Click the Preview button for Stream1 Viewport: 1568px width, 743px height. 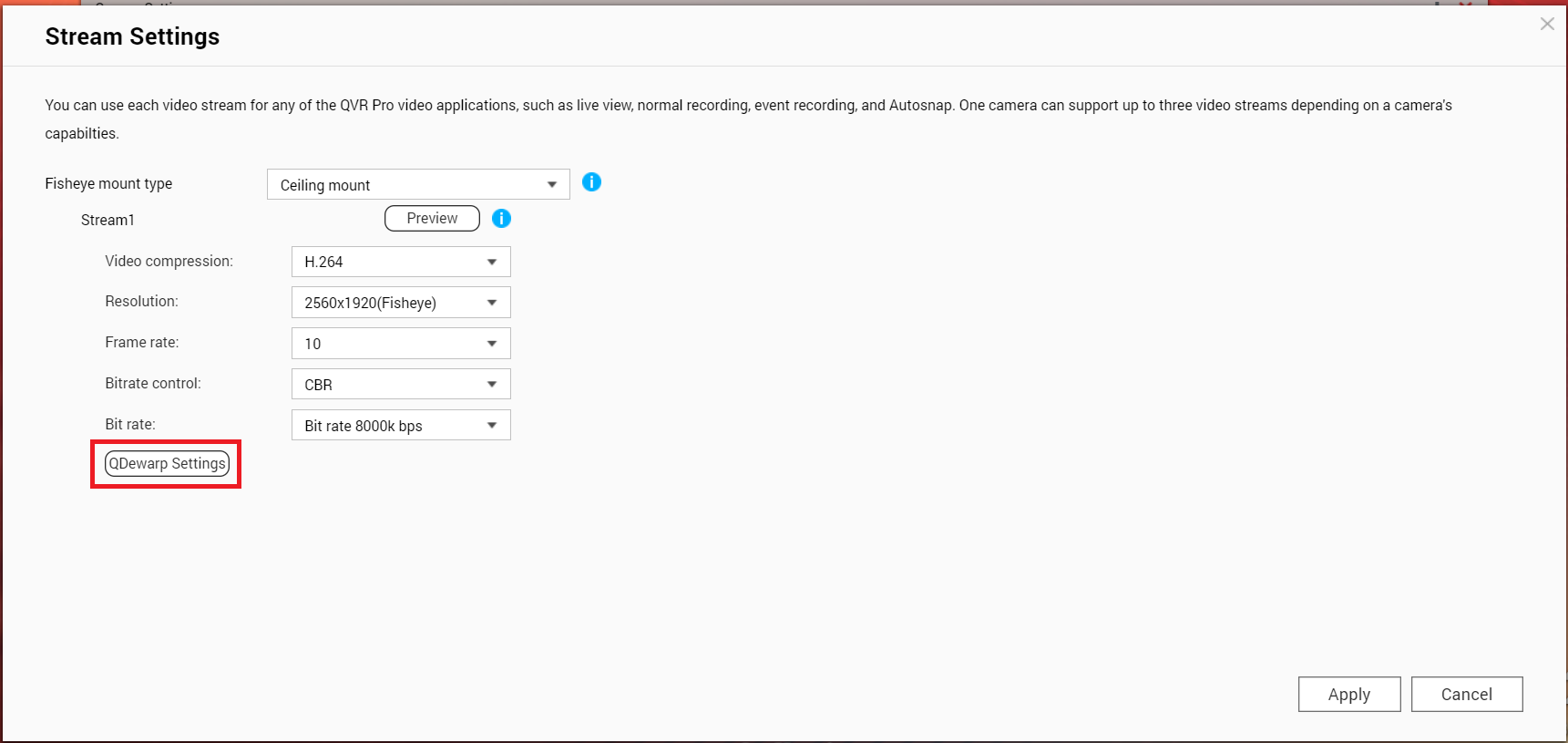coord(432,219)
